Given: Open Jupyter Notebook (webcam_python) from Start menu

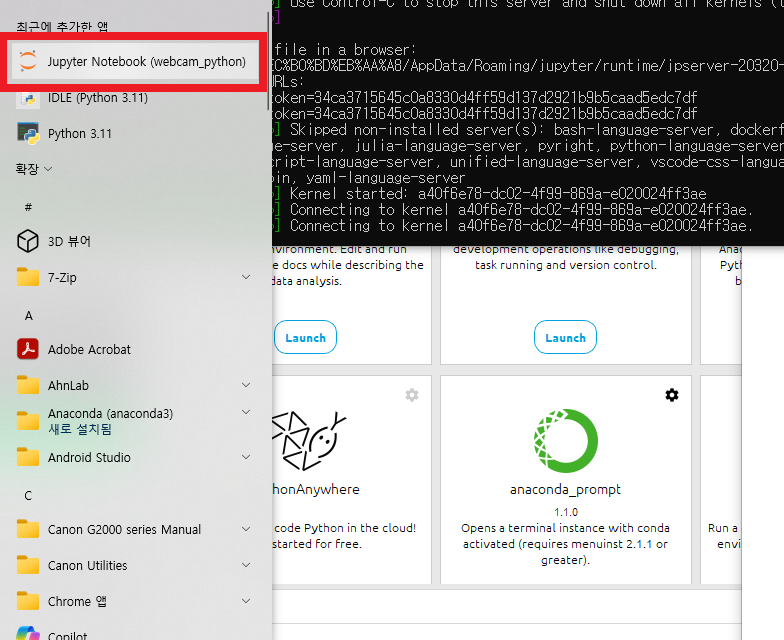Looking at the screenshot, I should pos(133,62).
